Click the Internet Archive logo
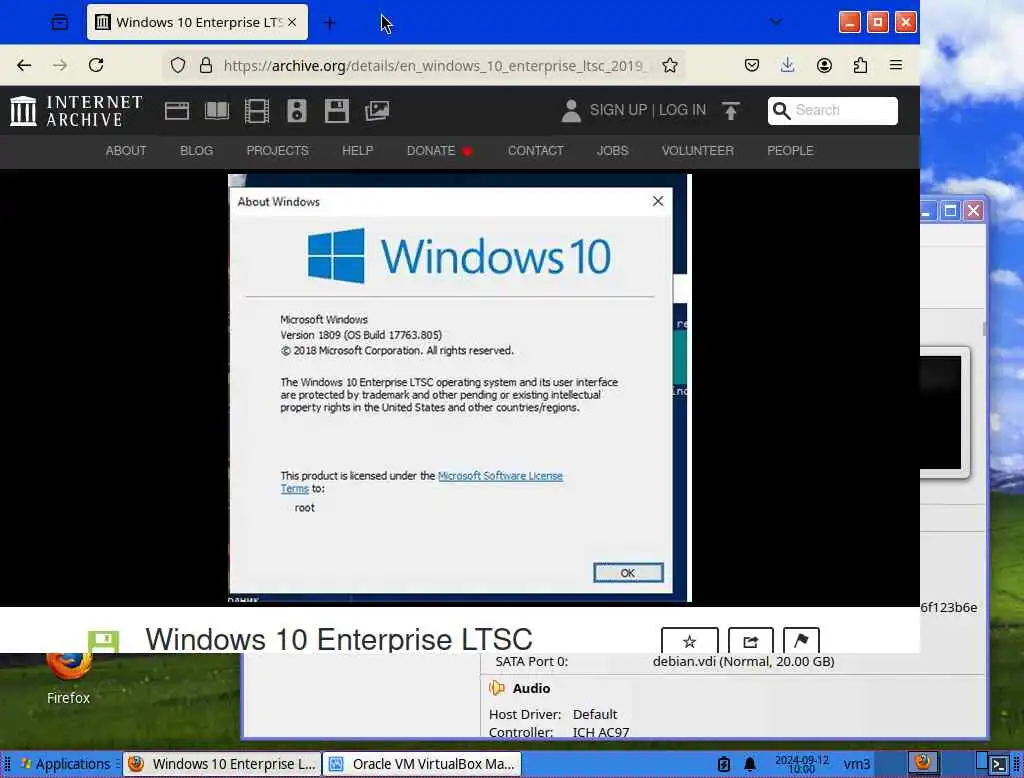1024x778 pixels. (76, 110)
